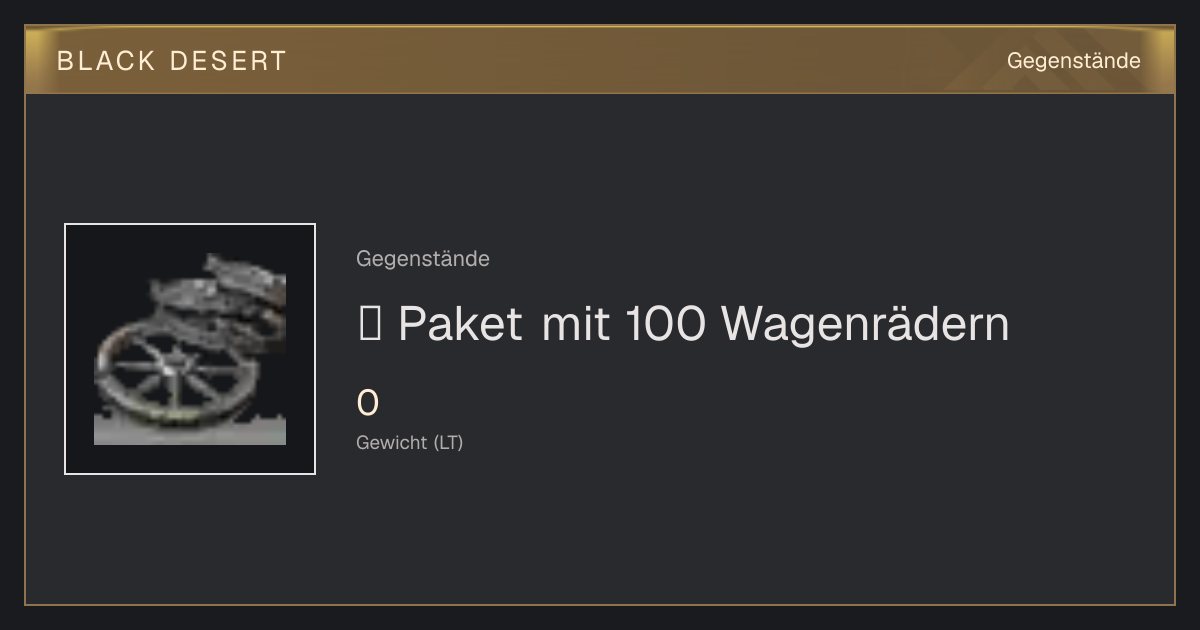Select the weight value 0
Image resolution: width=1200 pixels, height=630 pixels.
[368, 403]
